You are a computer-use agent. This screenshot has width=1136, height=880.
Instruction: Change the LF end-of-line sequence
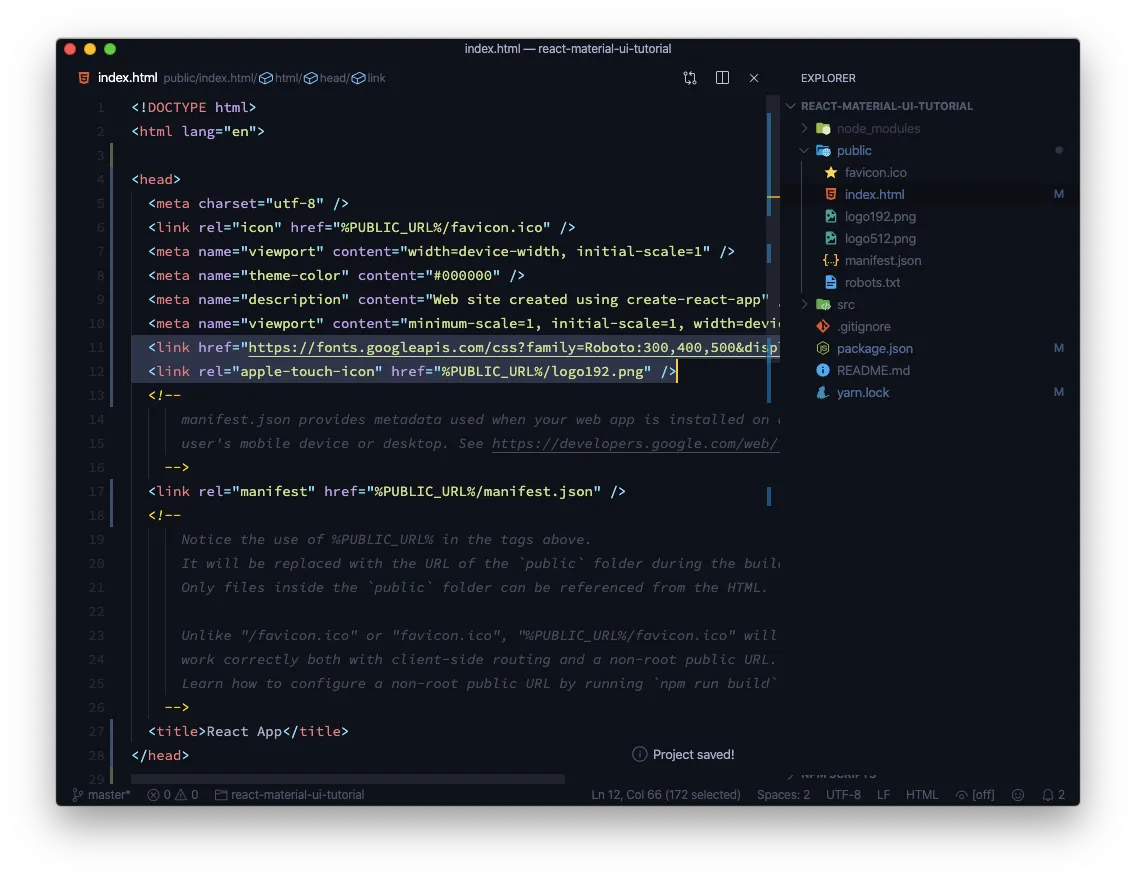[883, 795]
